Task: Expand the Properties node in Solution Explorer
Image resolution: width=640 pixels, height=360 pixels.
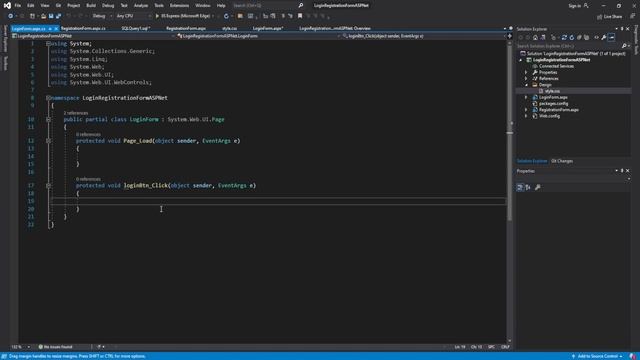Action: pyautogui.click(x=526, y=72)
